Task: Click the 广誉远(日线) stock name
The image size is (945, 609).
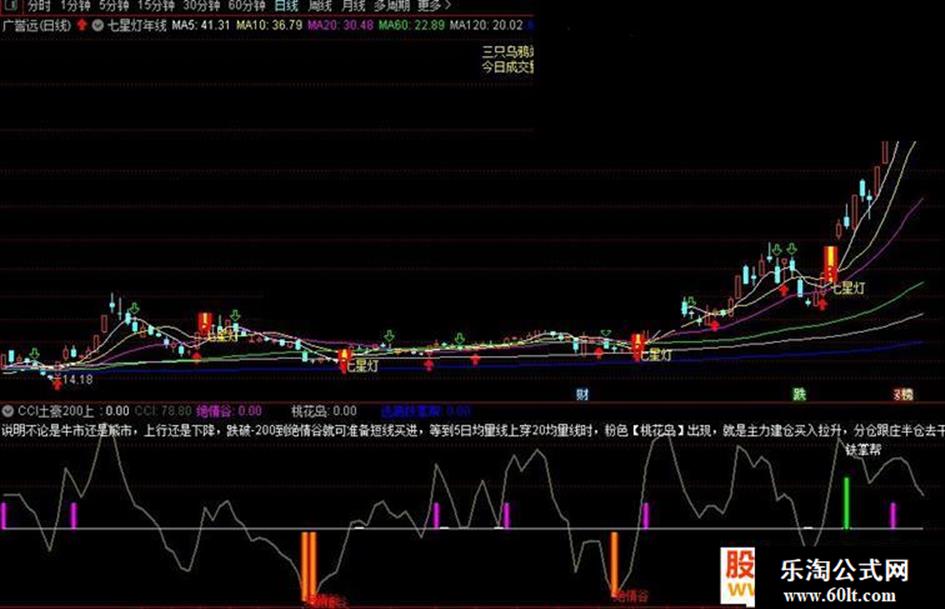Action: pos(37,25)
